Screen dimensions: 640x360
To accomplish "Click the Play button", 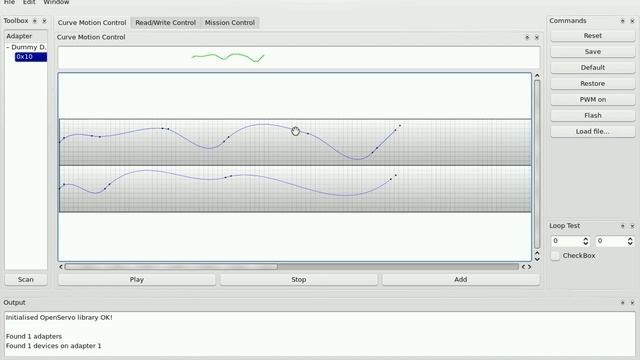I will [137, 280].
